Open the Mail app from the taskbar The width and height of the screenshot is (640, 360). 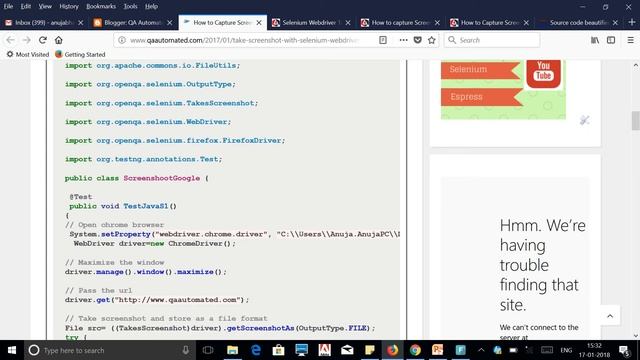[x=347, y=350]
